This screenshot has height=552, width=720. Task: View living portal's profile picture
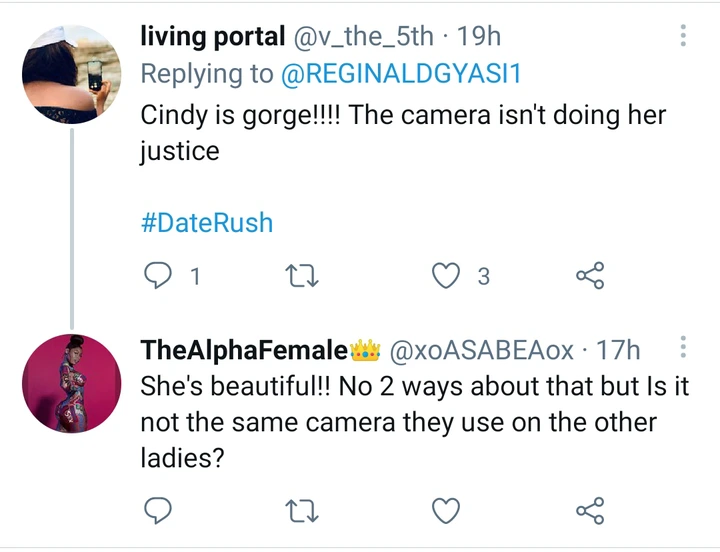[71, 74]
